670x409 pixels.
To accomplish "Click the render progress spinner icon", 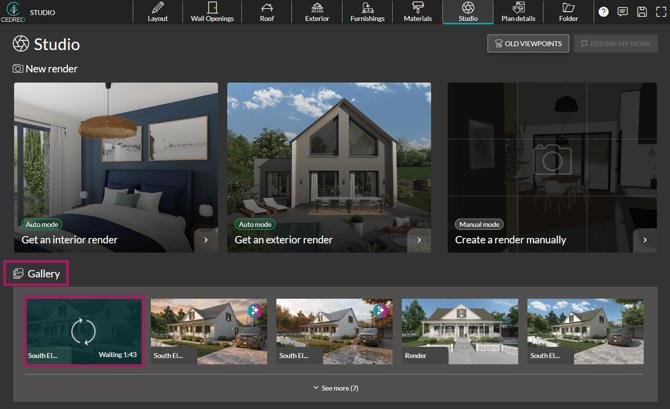I will 83,331.
